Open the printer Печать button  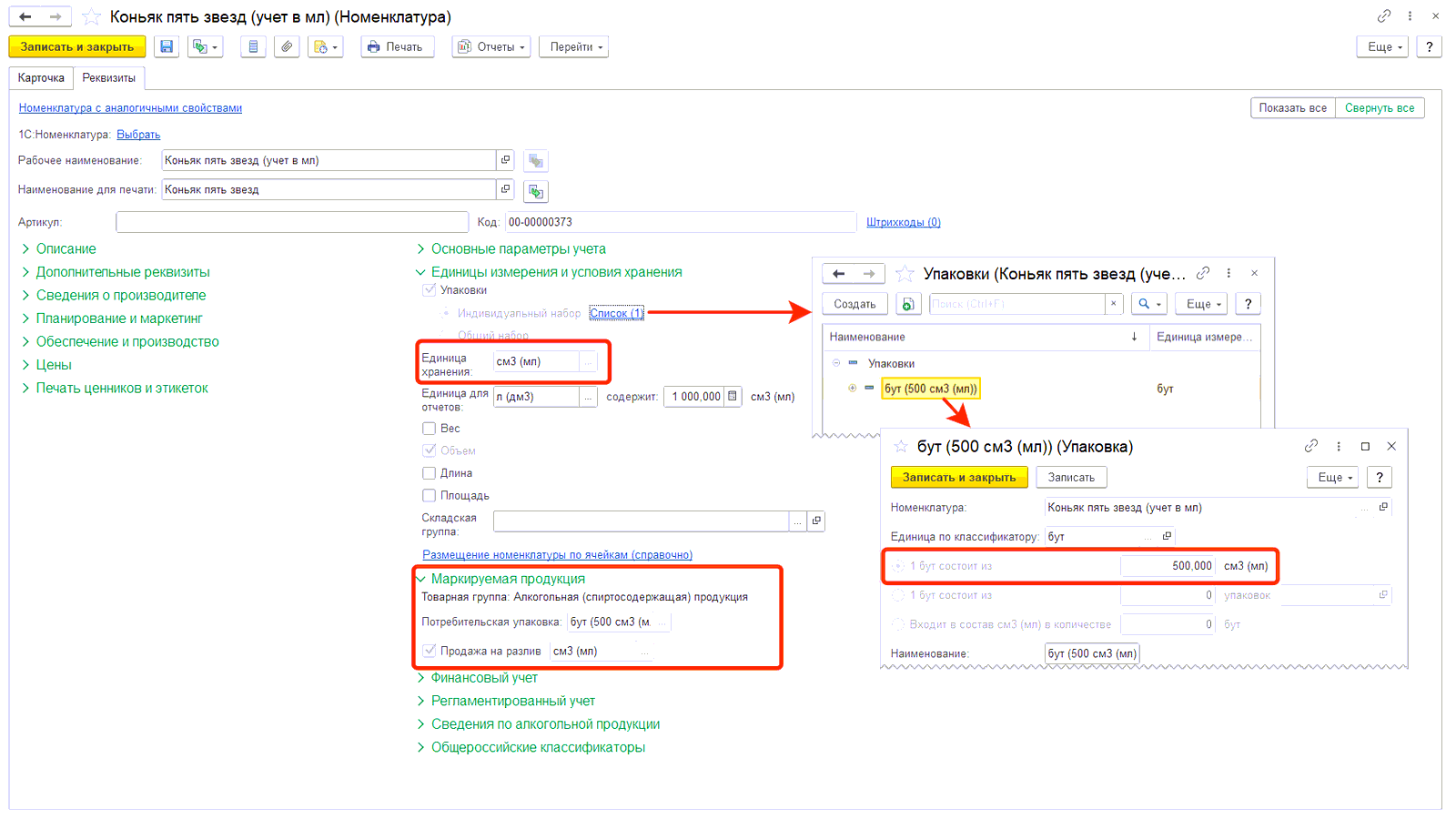pos(397,46)
